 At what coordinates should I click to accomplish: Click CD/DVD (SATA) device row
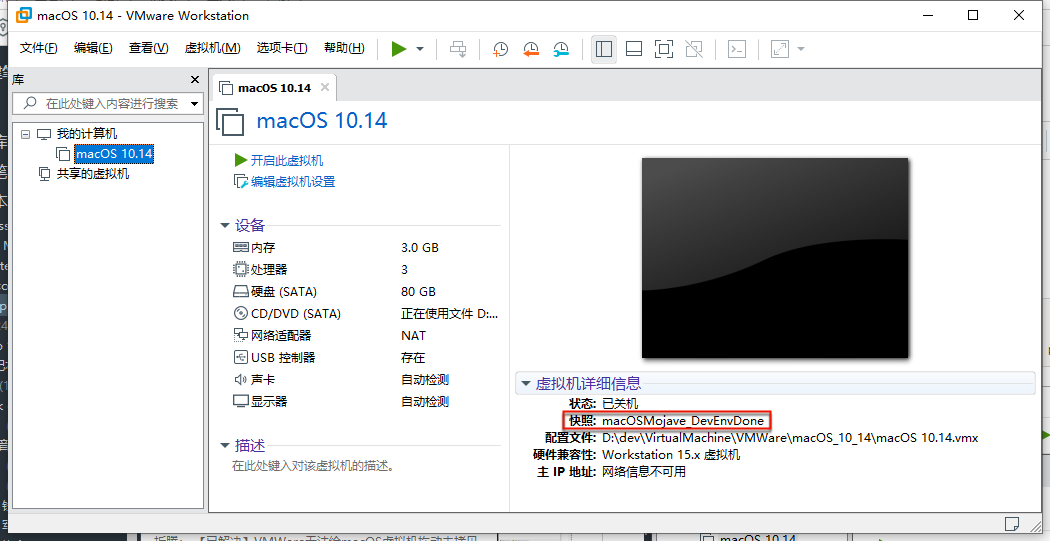[366, 313]
